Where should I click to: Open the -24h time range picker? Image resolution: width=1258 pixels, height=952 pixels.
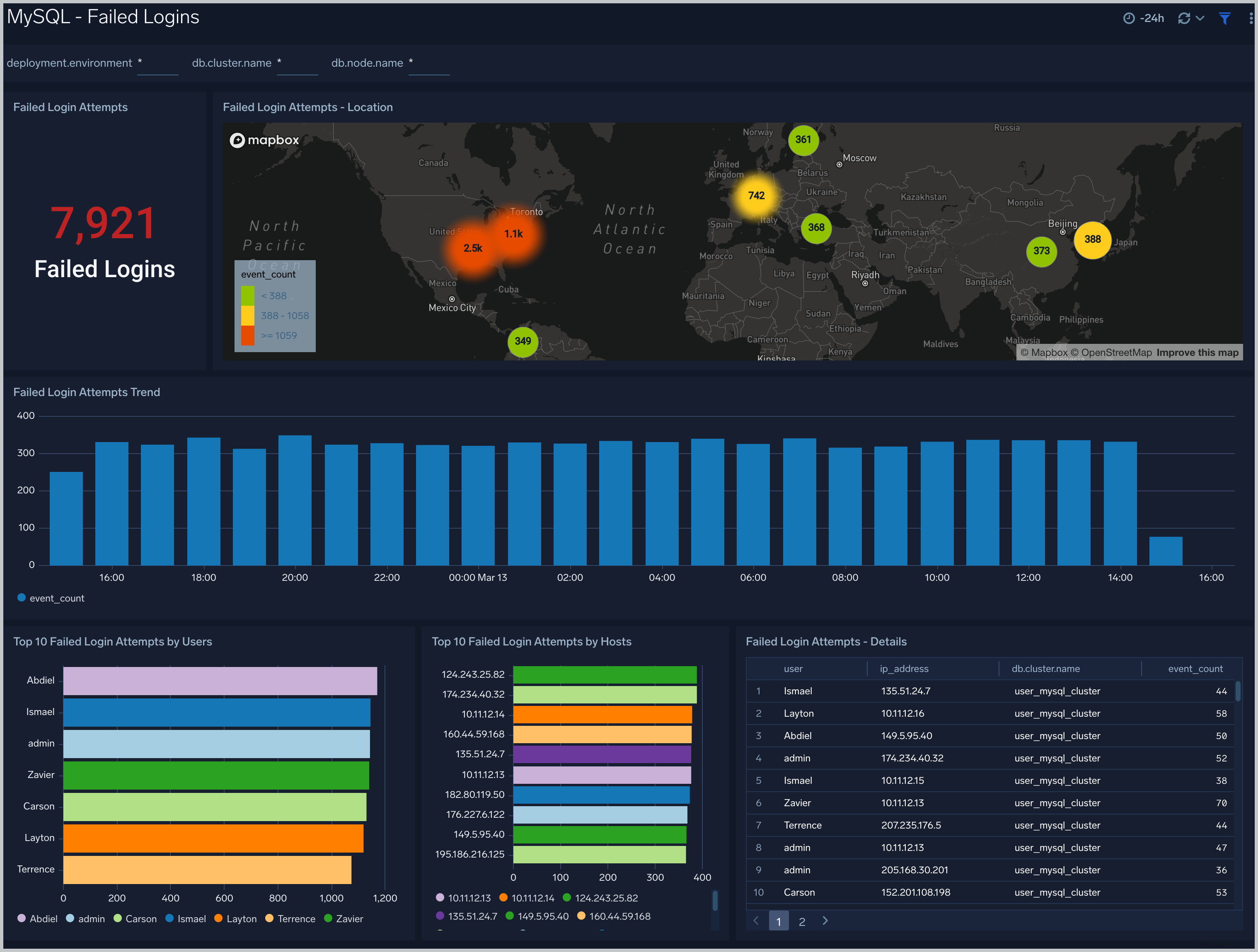tap(1143, 18)
